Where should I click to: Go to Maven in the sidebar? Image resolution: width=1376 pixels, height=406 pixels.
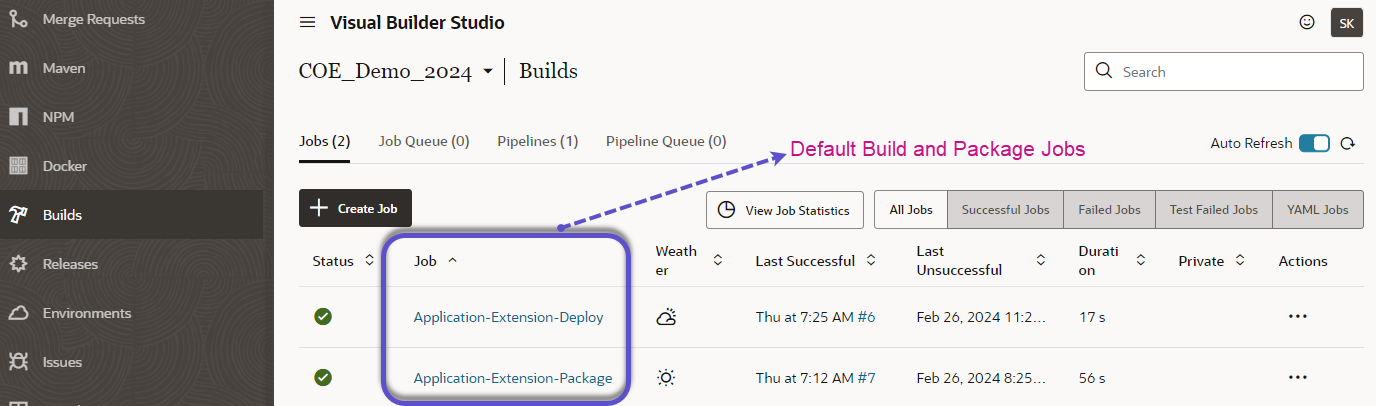tap(64, 68)
